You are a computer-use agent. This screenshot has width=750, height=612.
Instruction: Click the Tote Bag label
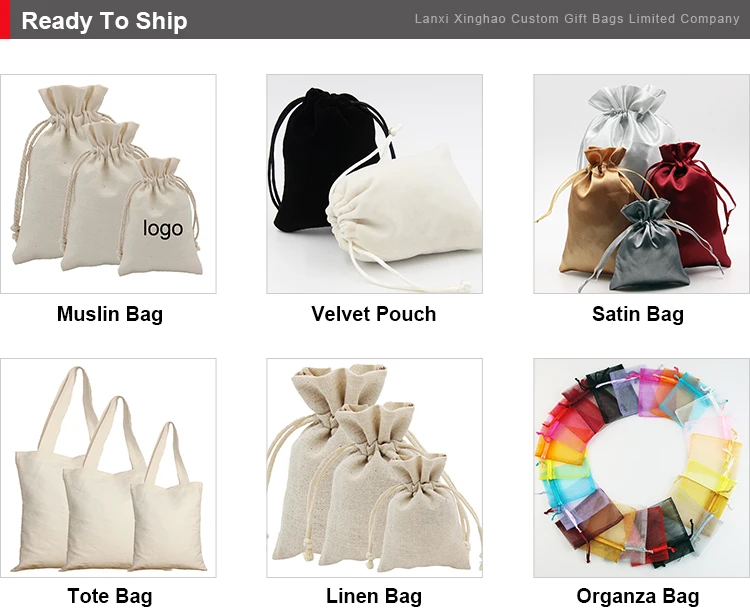click(x=110, y=596)
